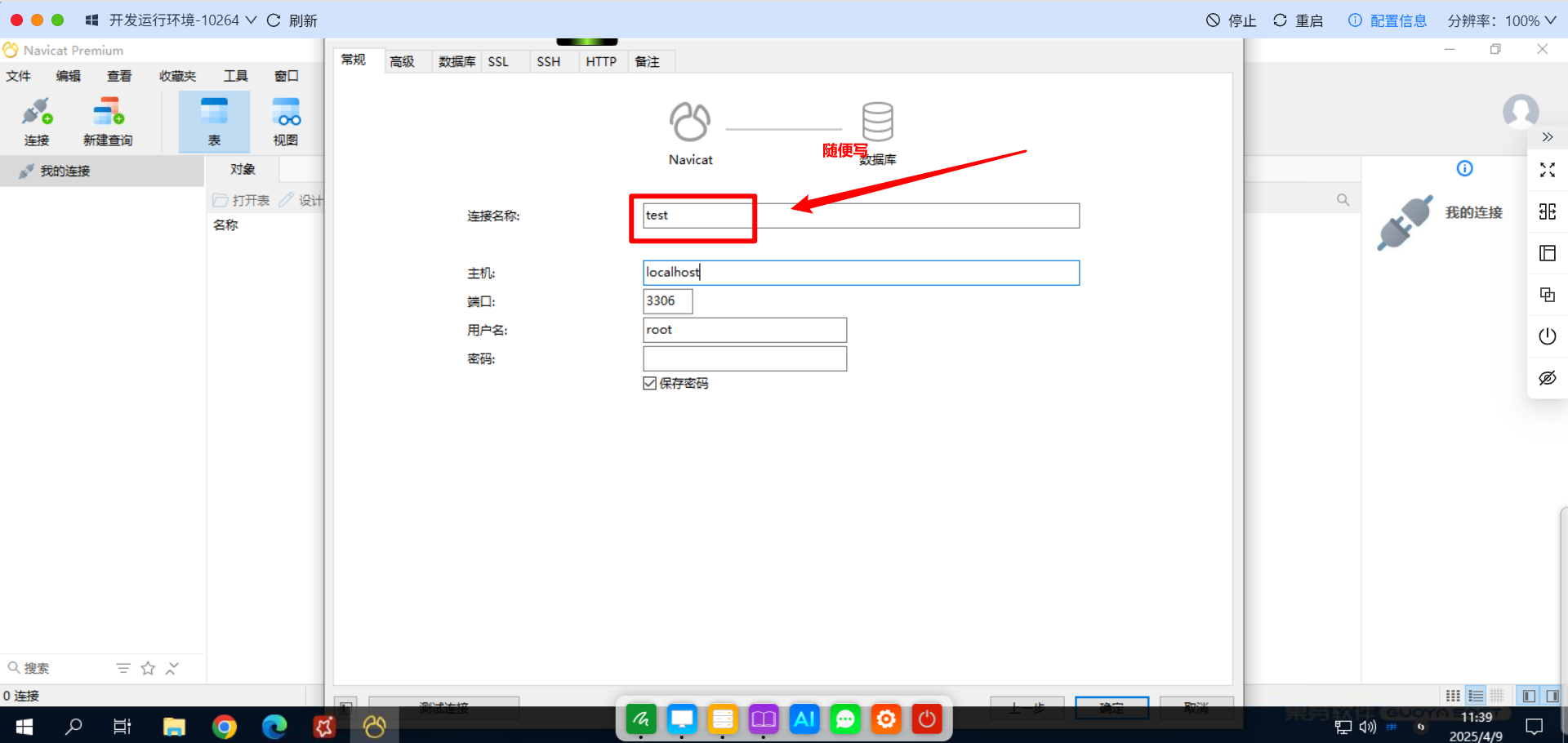Screen dimensions: 1568x743
Task: Open the 收藏夹 menu
Action: [x=178, y=76]
